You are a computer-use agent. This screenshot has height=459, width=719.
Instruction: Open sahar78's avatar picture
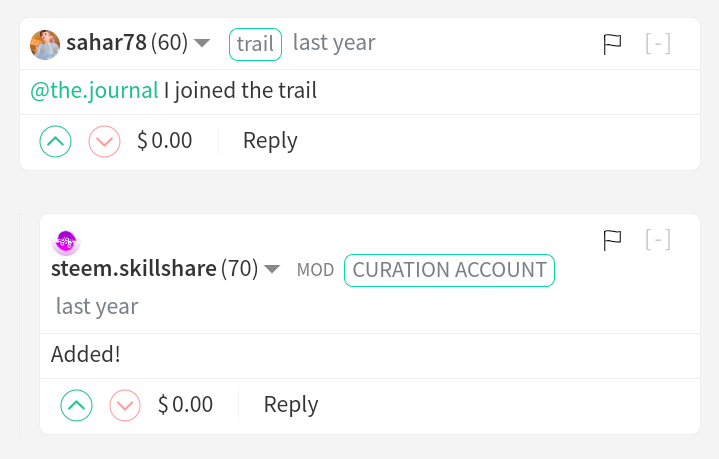click(x=45, y=45)
